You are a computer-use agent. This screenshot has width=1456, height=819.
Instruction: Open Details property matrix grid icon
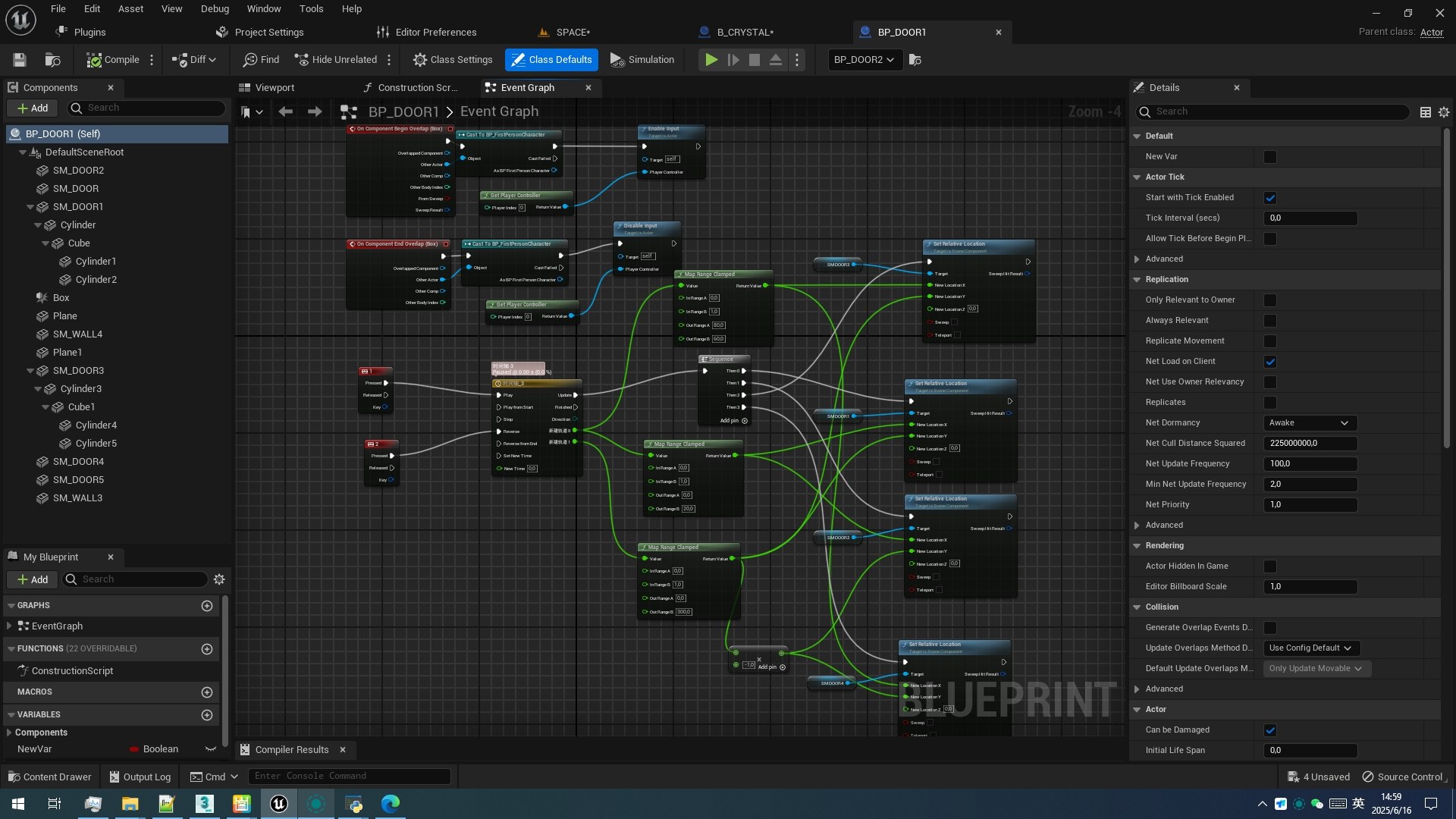point(1426,112)
